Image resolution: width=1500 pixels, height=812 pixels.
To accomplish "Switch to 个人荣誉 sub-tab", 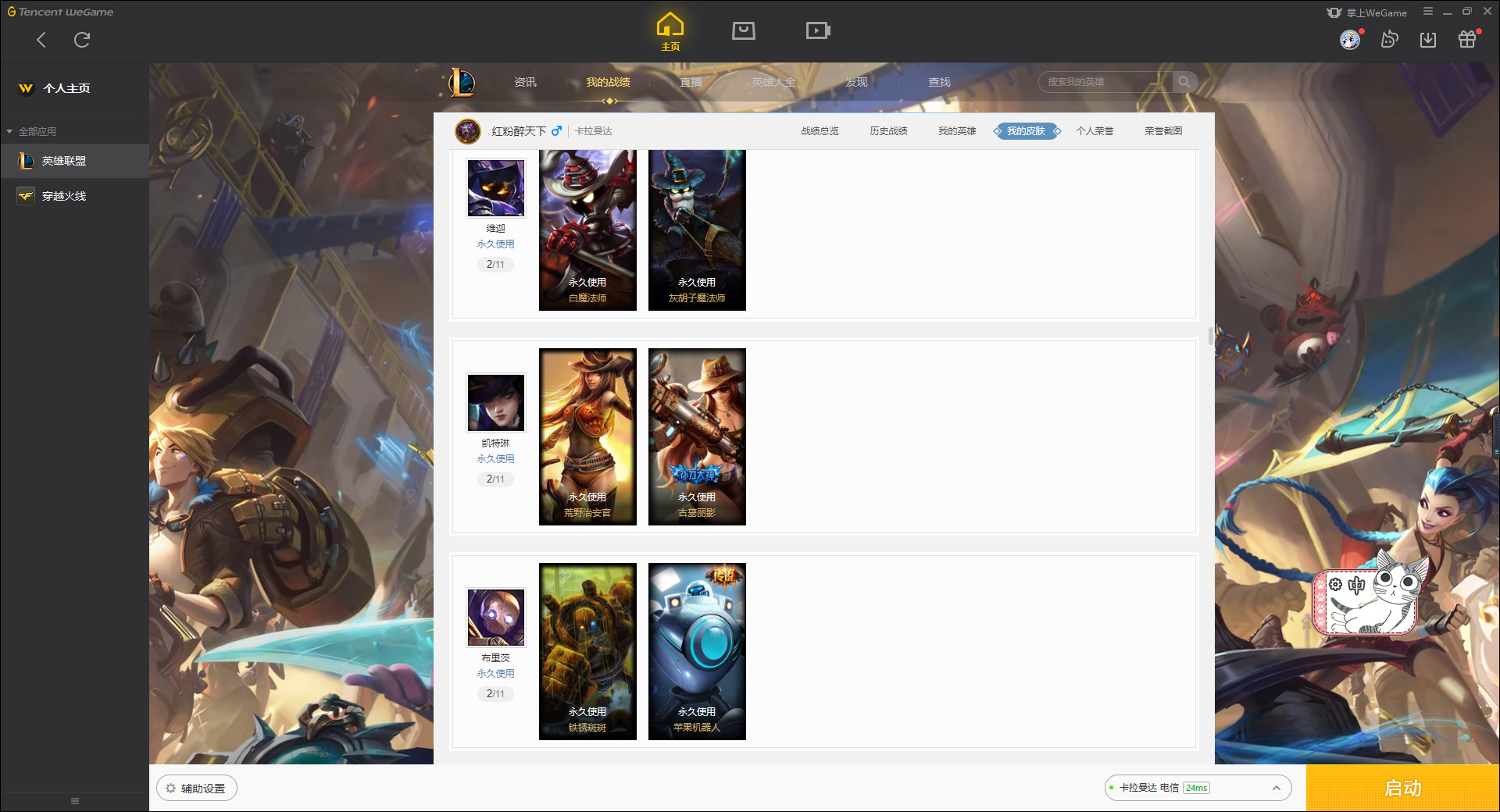I will (1095, 131).
